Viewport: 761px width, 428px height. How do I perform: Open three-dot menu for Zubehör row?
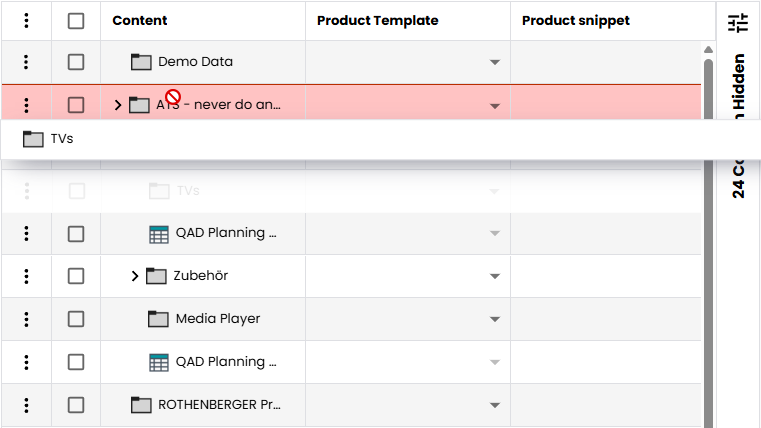click(x=26, y=276)
